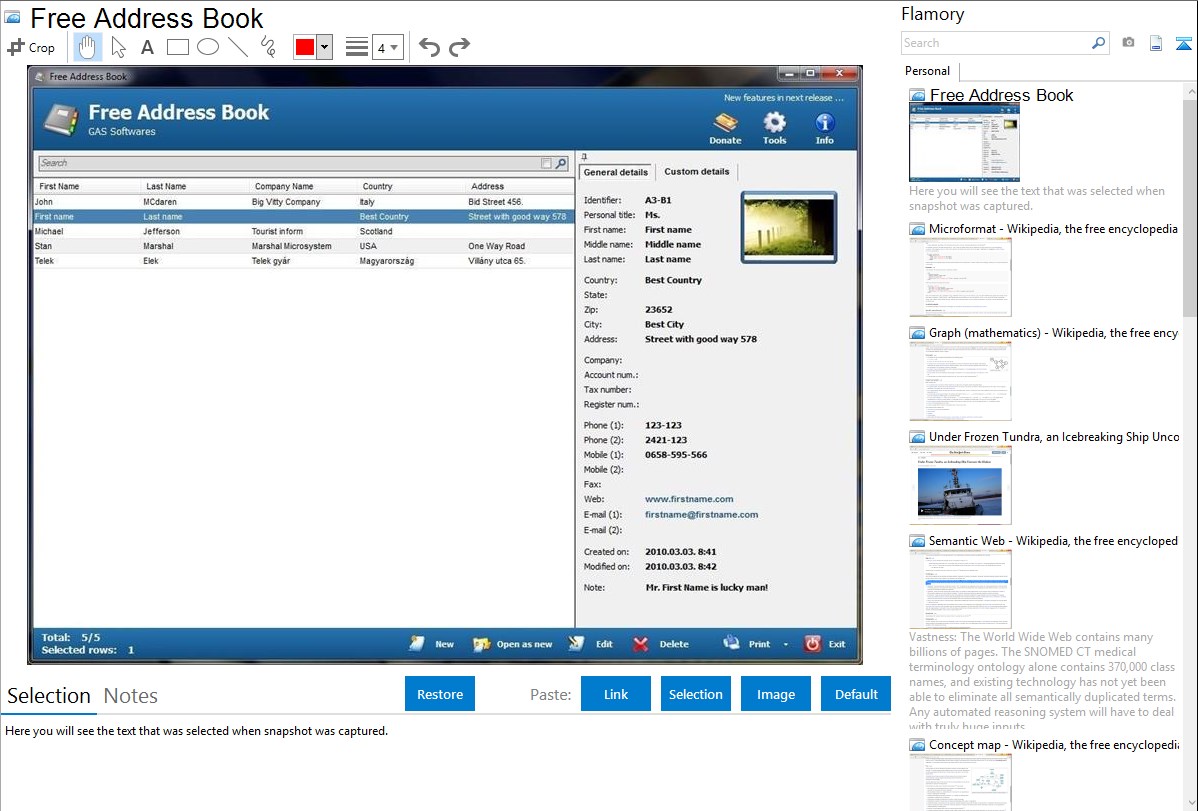1198x811 pixels.
Task: Click the firstname@firstname.com email link
Action: coord(701,514)
